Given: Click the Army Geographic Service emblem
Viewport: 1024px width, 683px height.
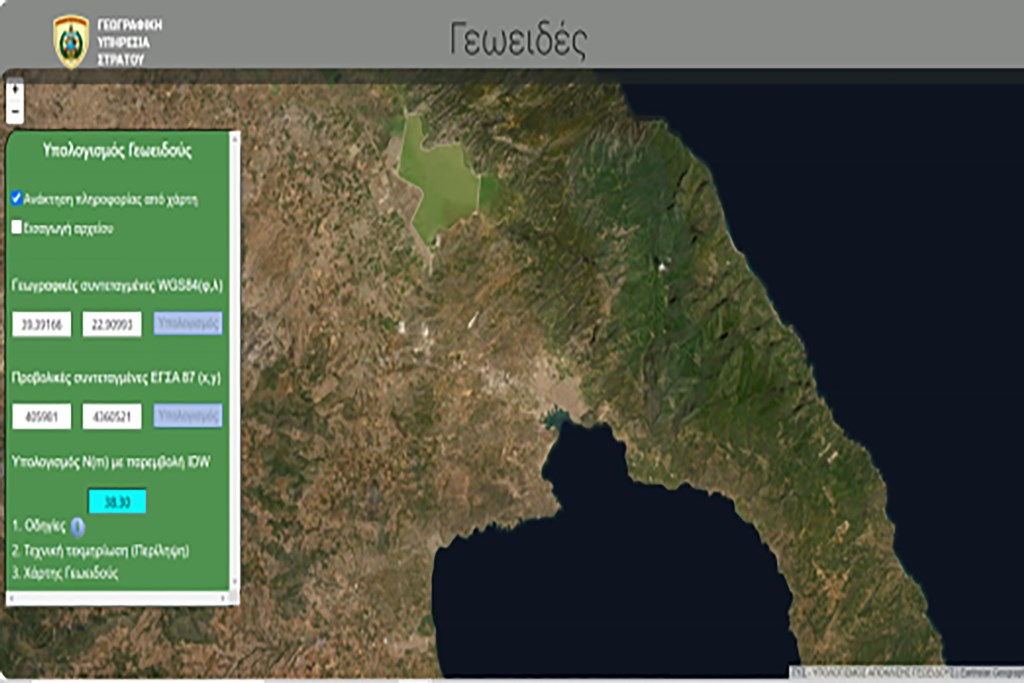Looking at the screenshot, I should tap(71, 41).
